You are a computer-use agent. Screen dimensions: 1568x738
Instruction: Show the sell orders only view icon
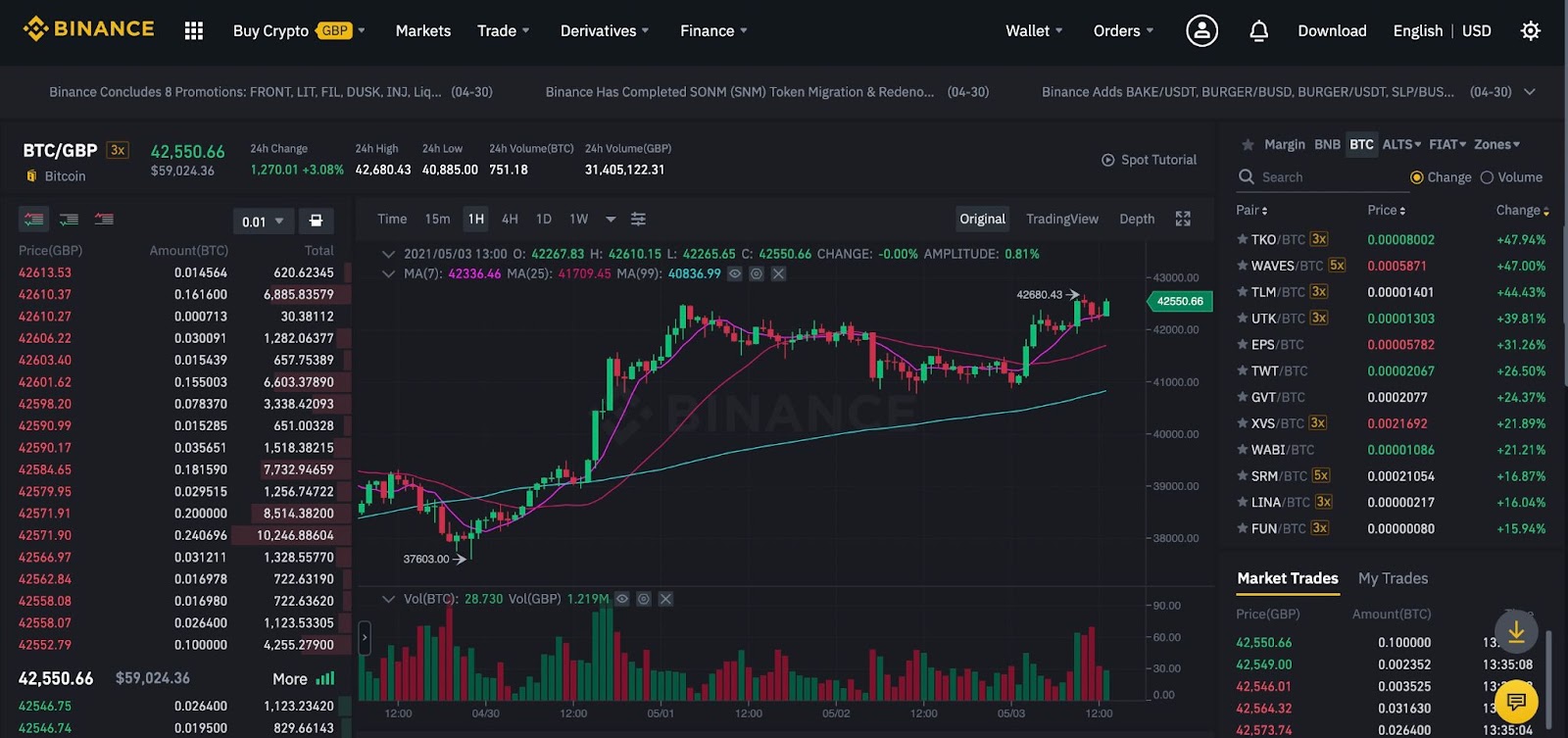(x=104, y=220)
